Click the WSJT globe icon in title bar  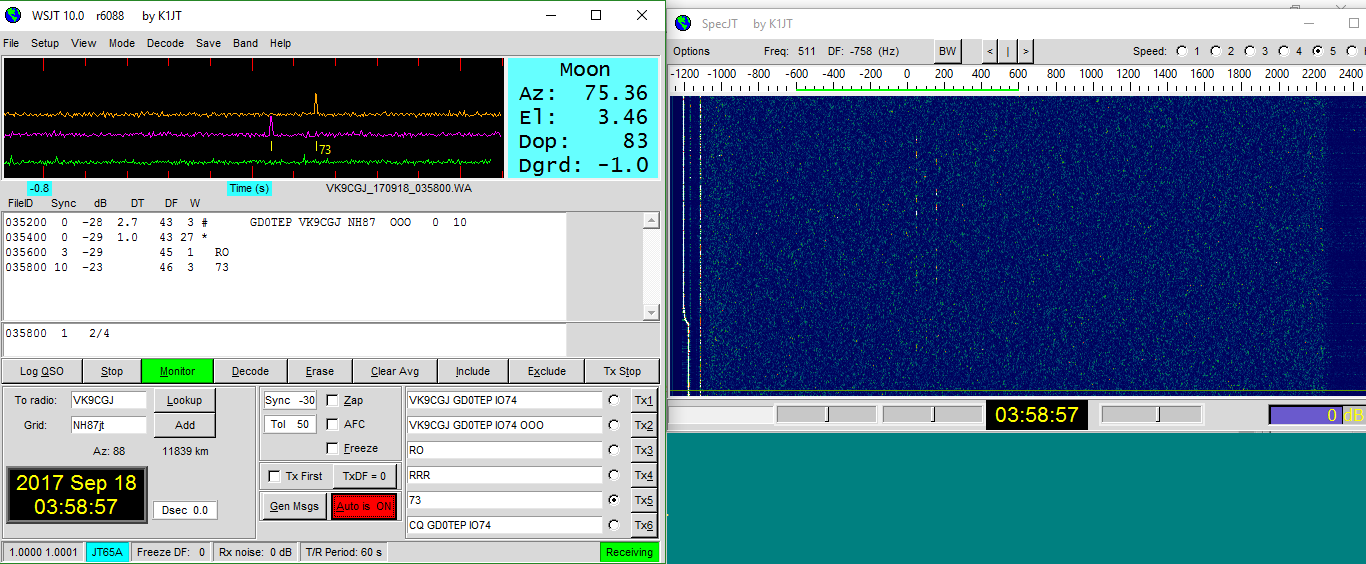coord(14,15)
